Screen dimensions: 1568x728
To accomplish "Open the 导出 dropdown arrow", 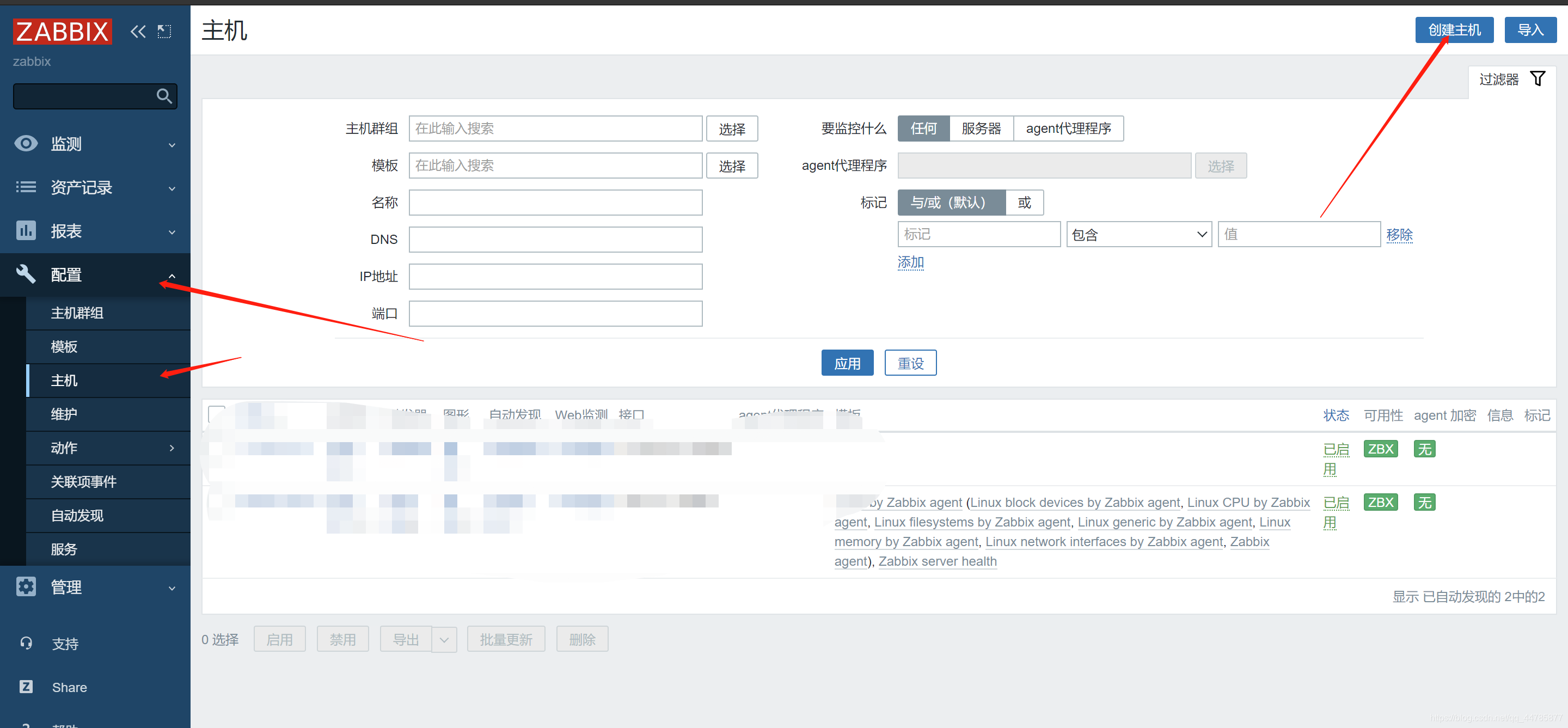I will (x=444, y=639).
